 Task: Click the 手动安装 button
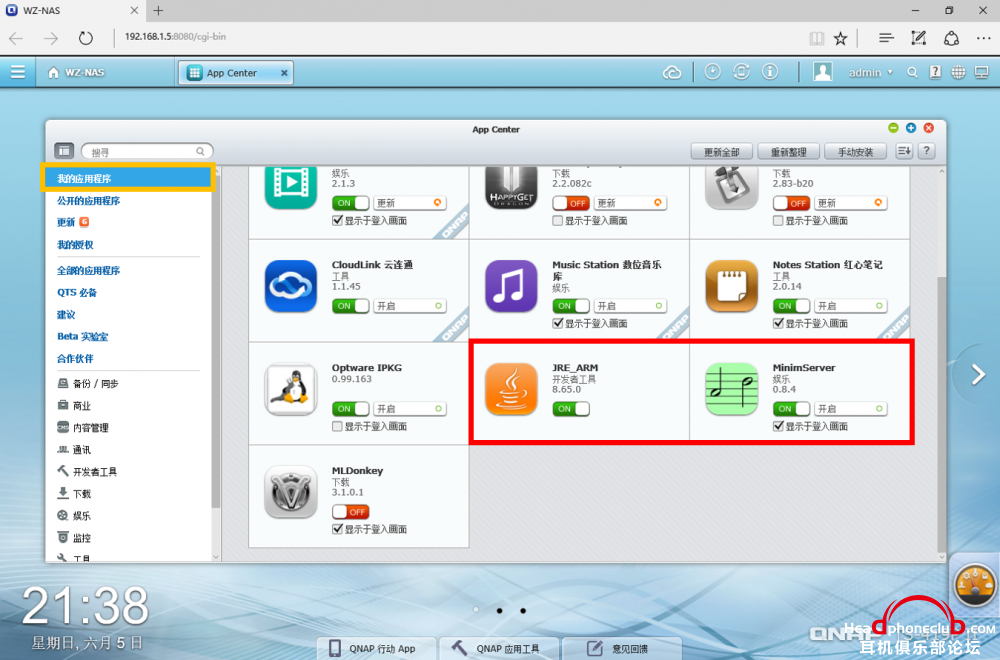[x=855, y=152]
